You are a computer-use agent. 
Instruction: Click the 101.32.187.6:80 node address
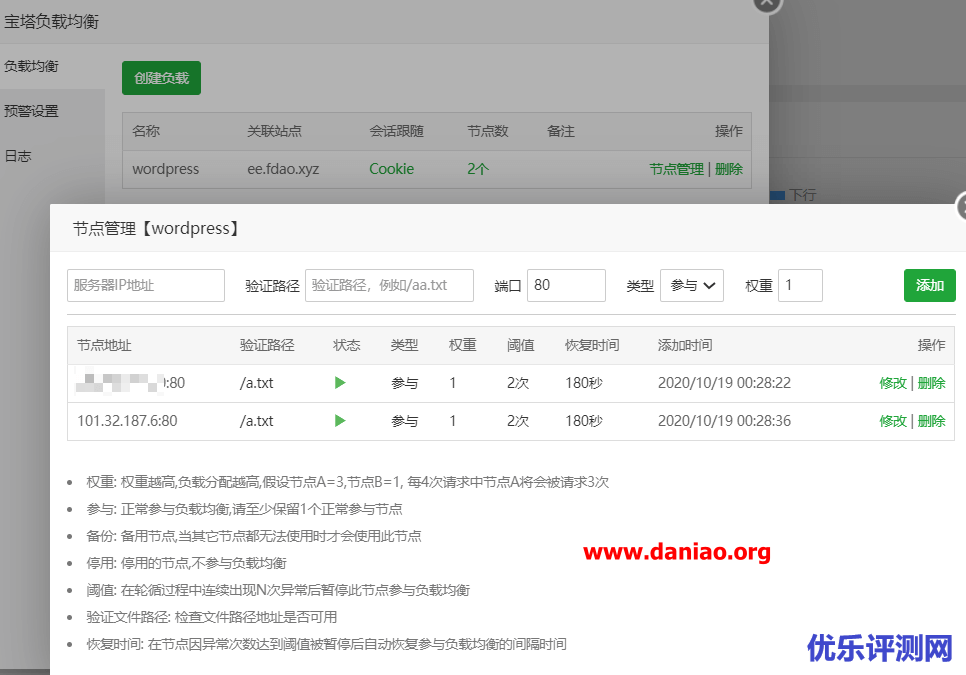tap(127, 421)
